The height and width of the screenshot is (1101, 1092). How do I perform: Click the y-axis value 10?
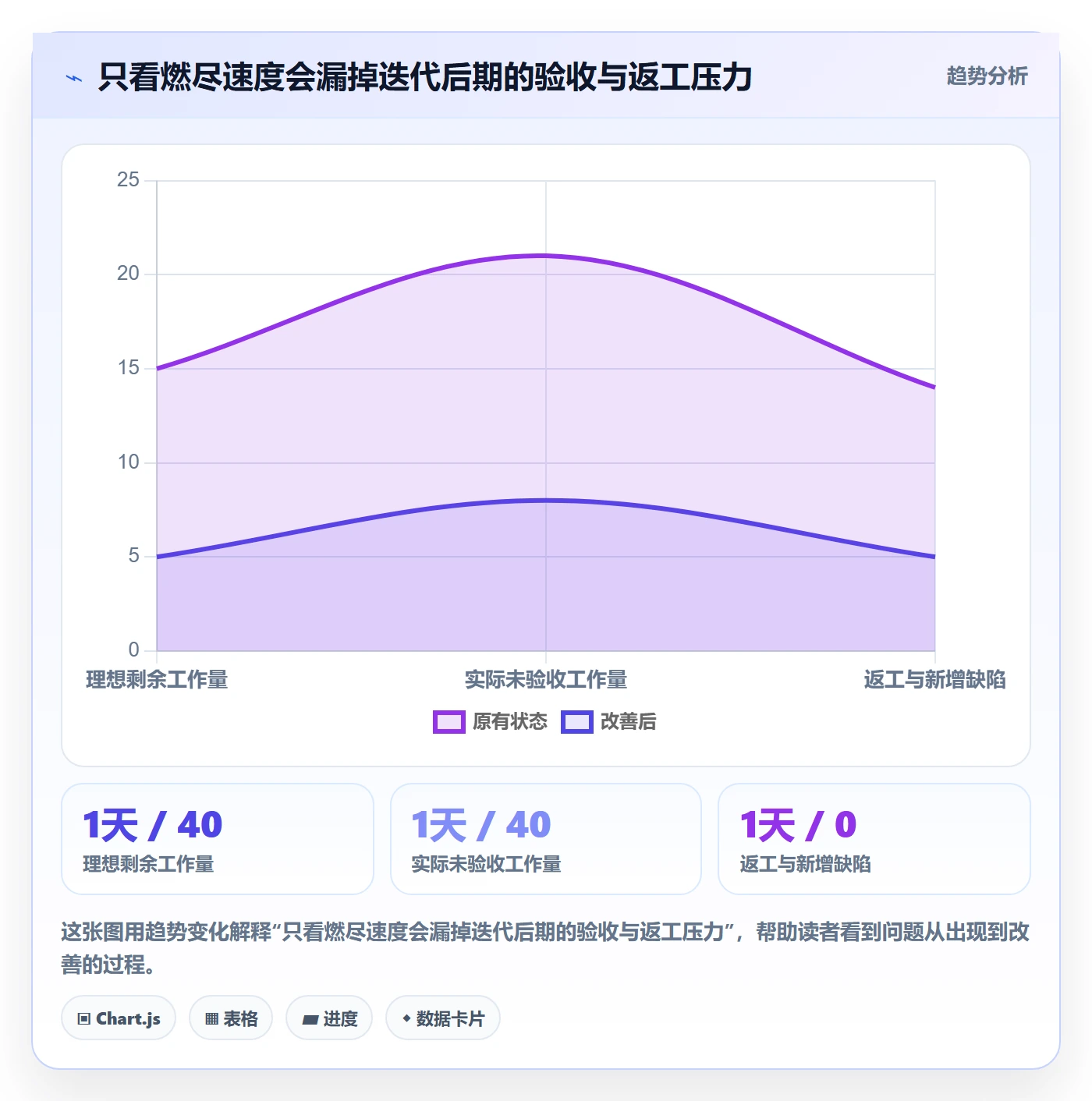[x=128, y=462]
